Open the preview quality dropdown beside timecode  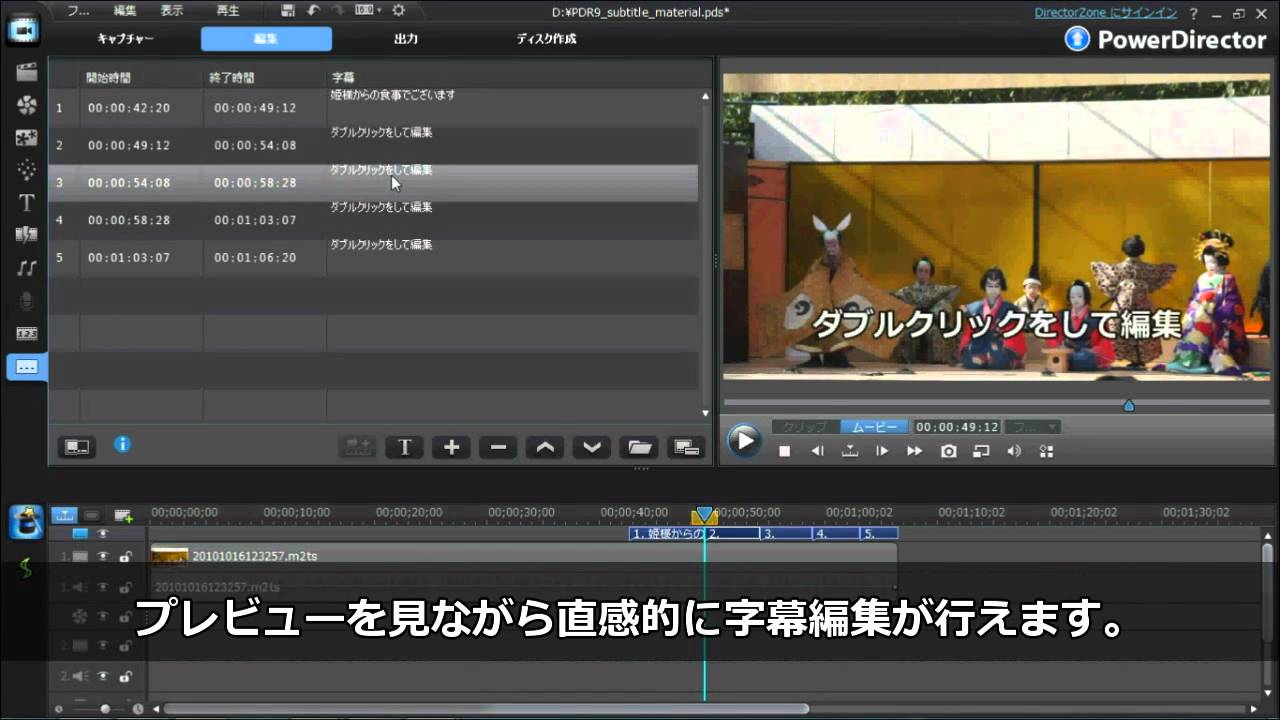click(1033, 427)
